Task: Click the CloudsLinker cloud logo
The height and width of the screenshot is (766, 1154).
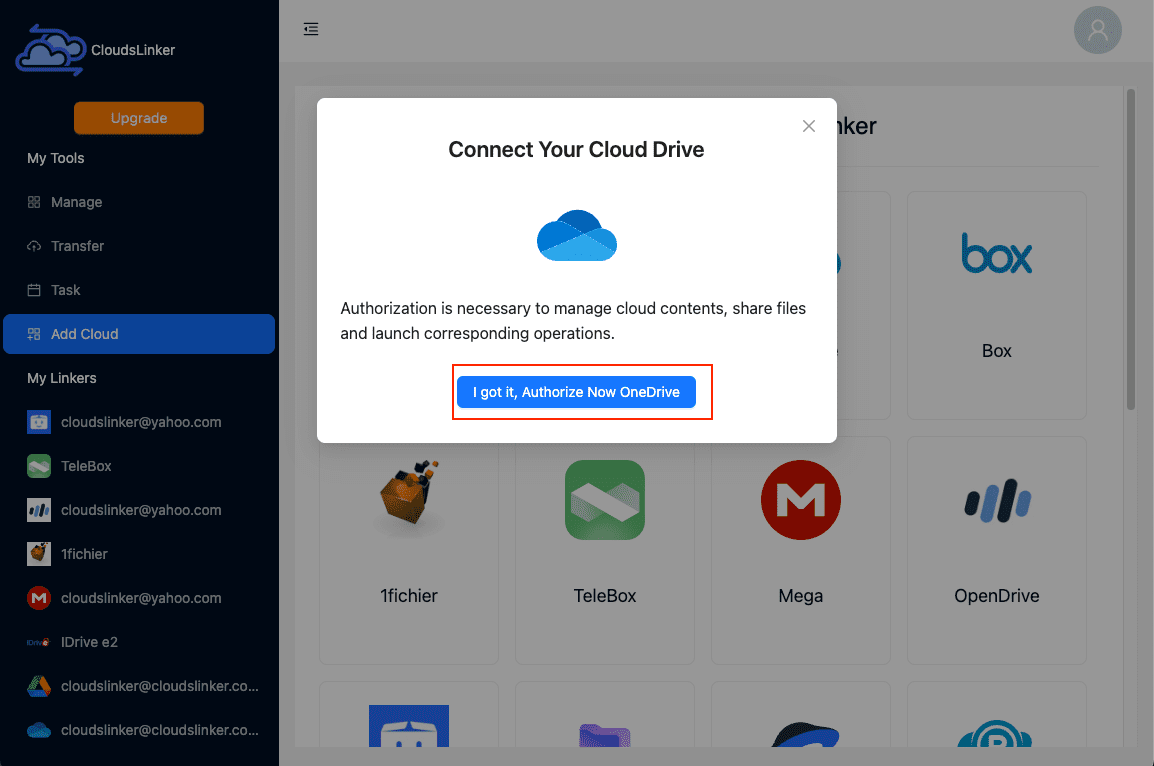Action: (x=50, y=50)
